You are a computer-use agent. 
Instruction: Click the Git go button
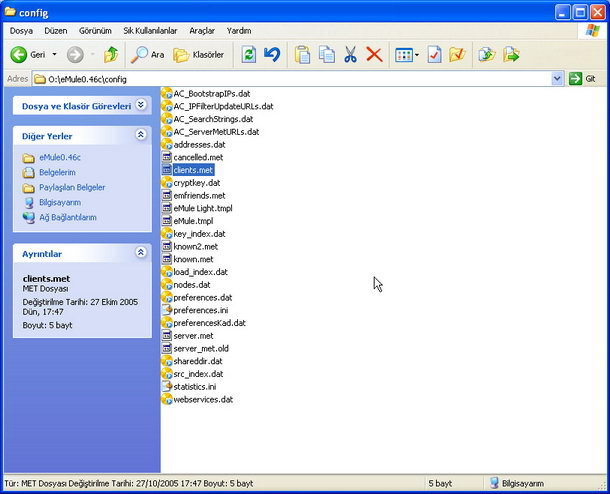[x=582, y=79]
